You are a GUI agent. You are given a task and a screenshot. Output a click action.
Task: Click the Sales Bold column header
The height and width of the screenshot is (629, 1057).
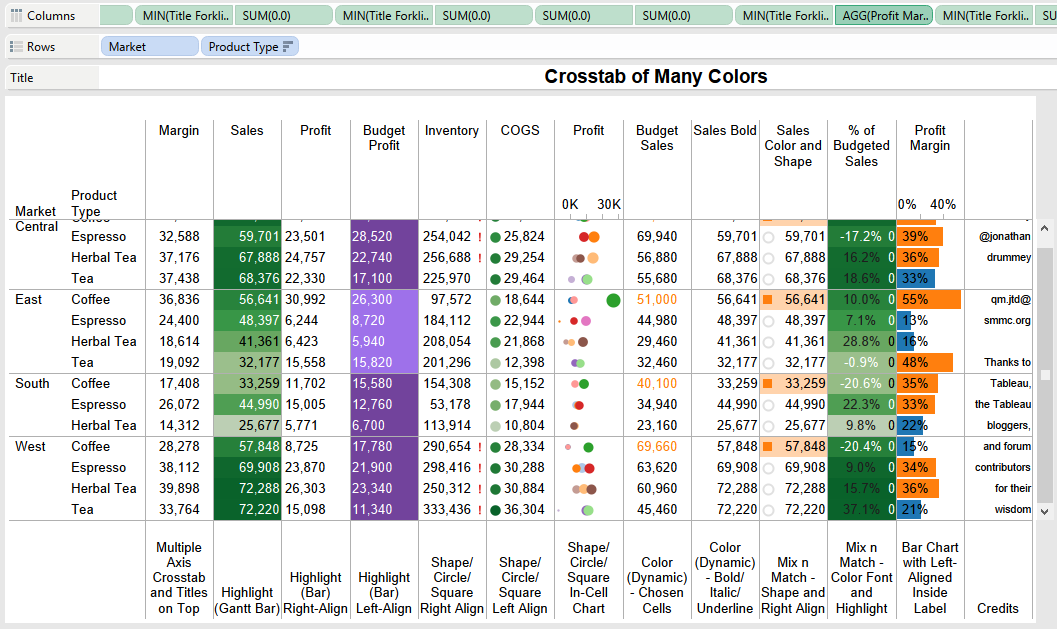point(725,130)
